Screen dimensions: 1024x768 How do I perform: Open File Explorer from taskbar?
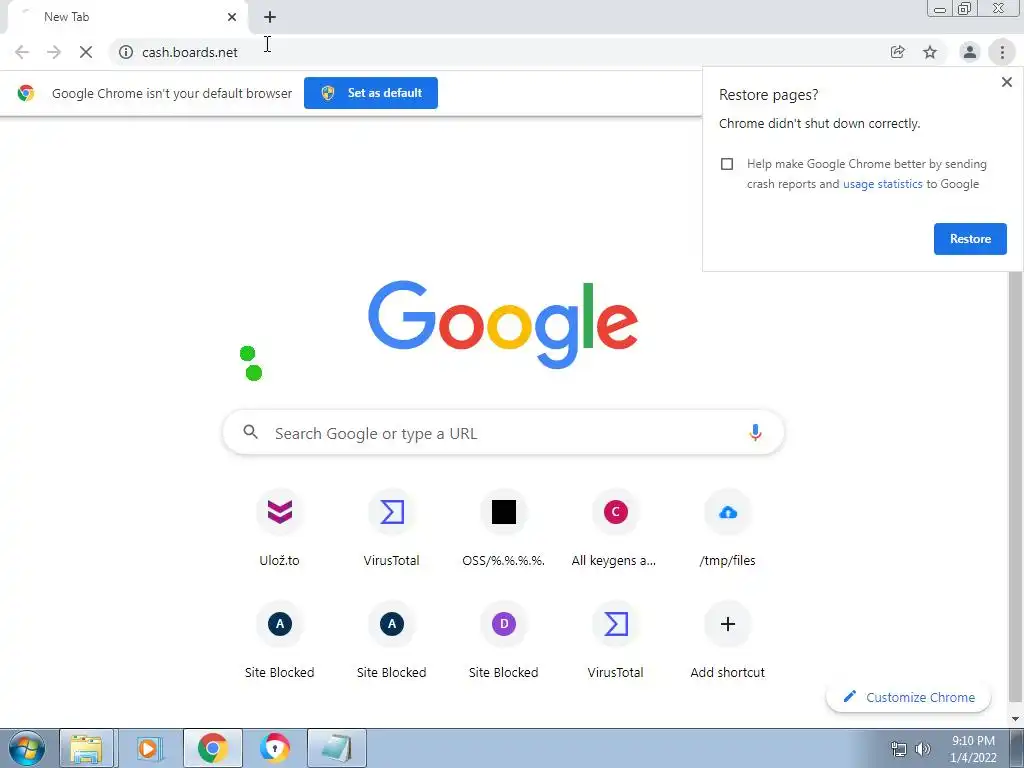point(87,748)
